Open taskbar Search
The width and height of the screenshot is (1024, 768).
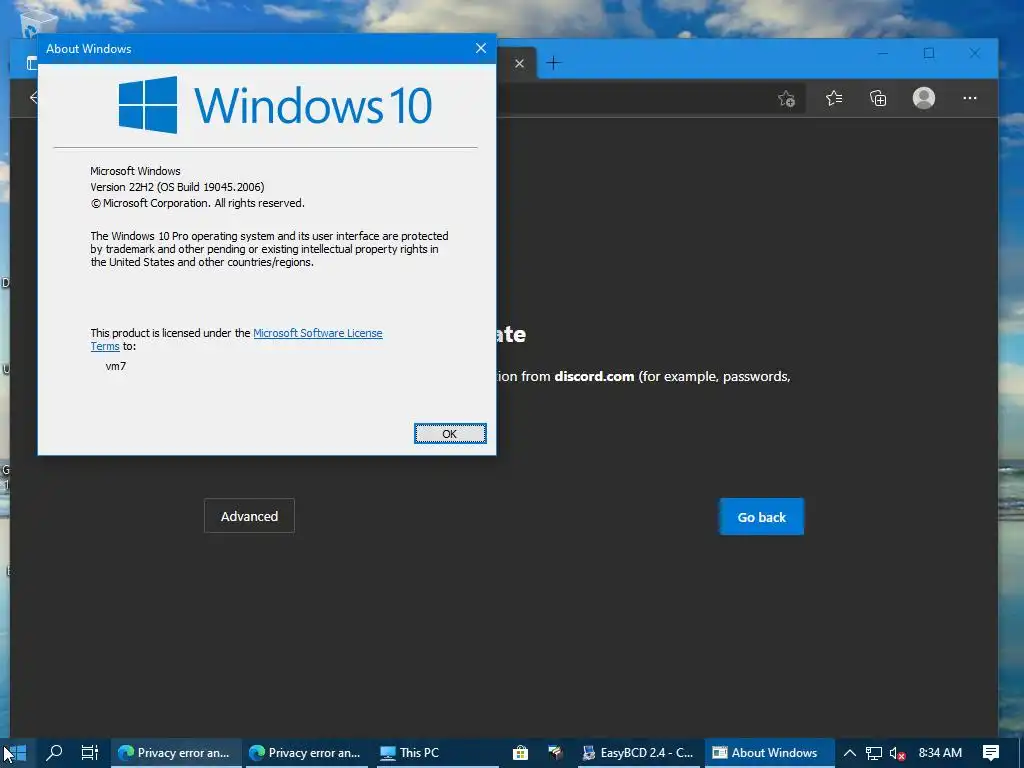[x=54, y=753]
